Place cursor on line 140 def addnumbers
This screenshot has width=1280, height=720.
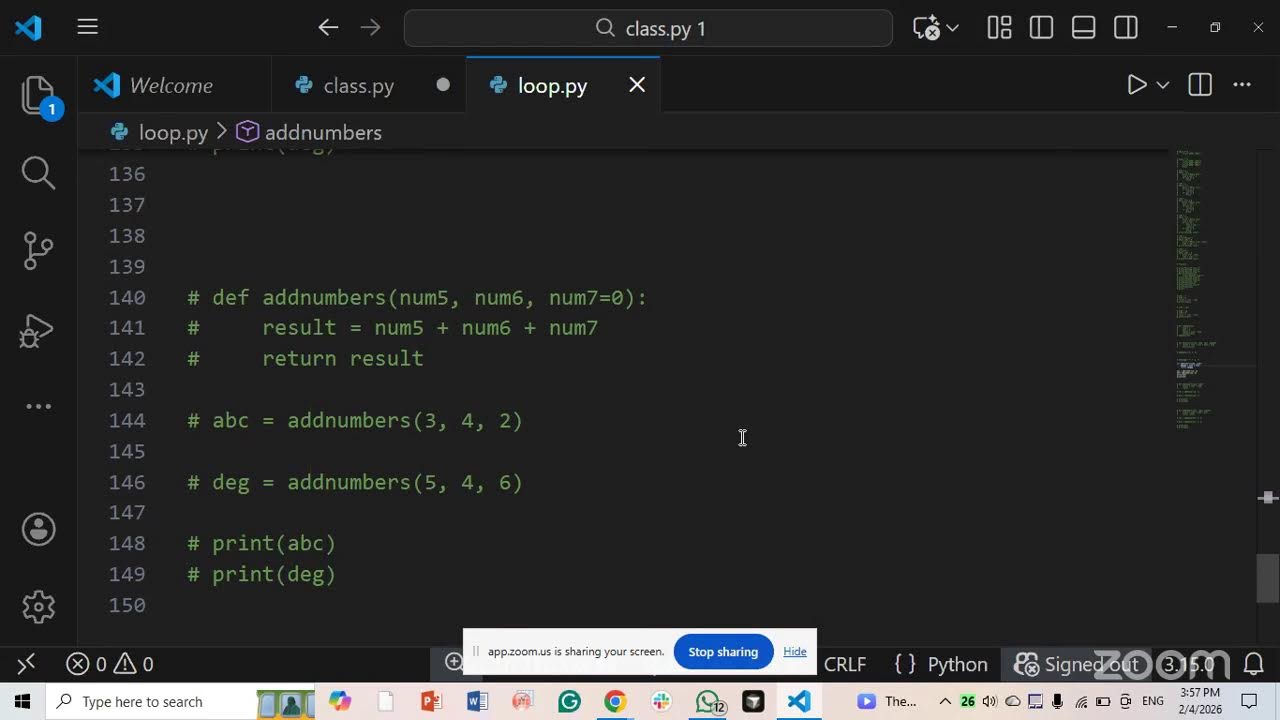pyautogui.click(x=417, y=298)
